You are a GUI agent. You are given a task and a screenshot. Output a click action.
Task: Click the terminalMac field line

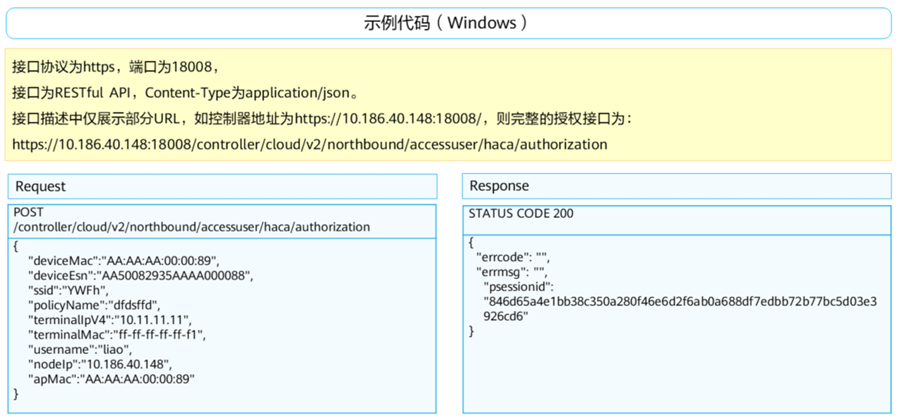(x=118, y=335)
